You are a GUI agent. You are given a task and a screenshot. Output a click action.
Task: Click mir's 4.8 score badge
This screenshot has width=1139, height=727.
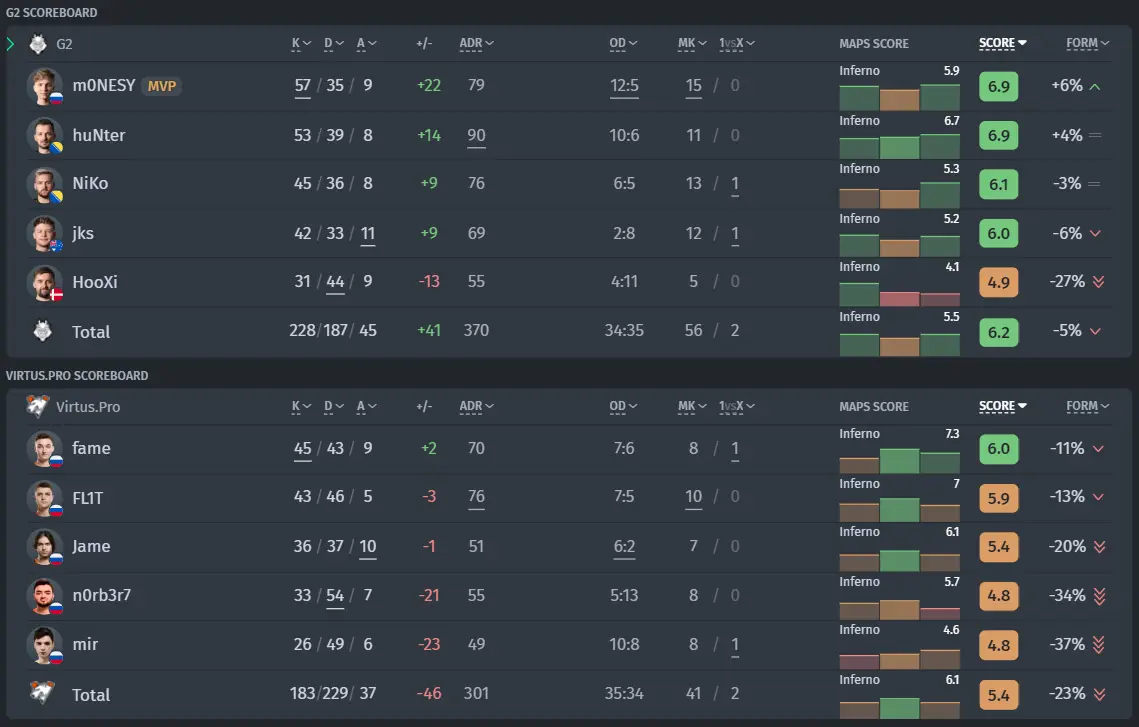tap(998, 645)
